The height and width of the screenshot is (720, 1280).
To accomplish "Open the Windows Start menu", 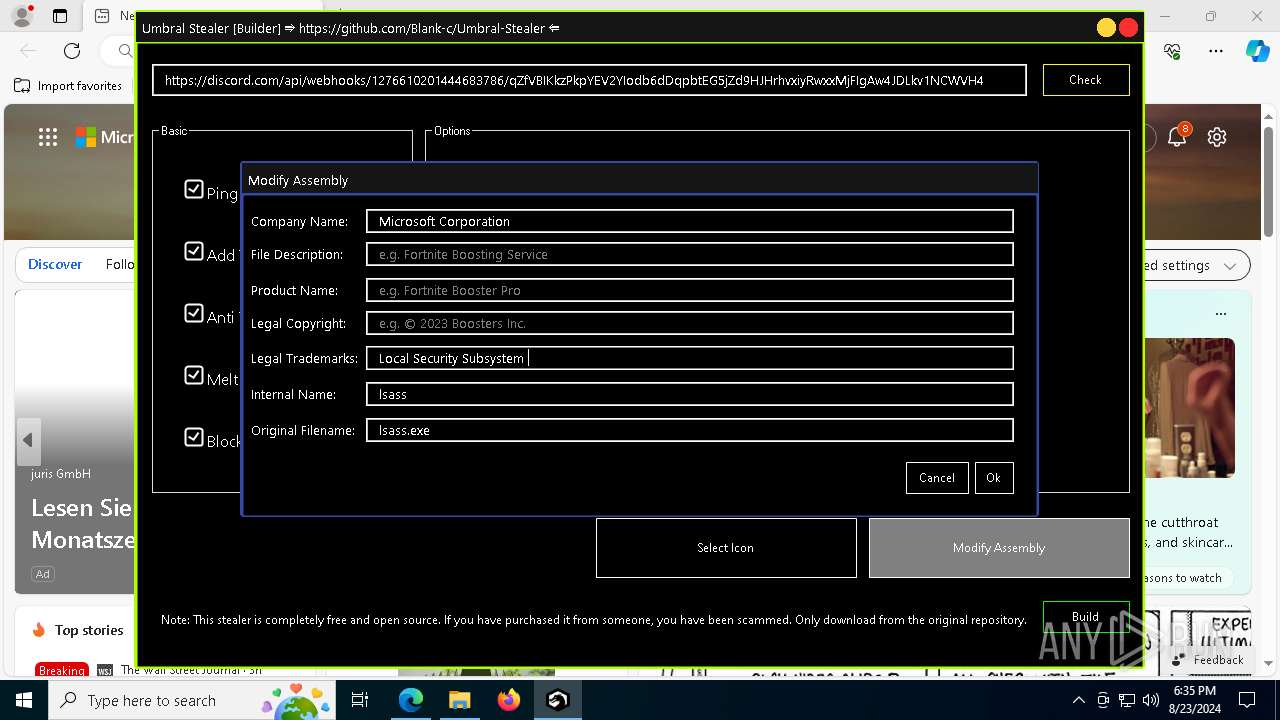I will click(x=24, y=700).
